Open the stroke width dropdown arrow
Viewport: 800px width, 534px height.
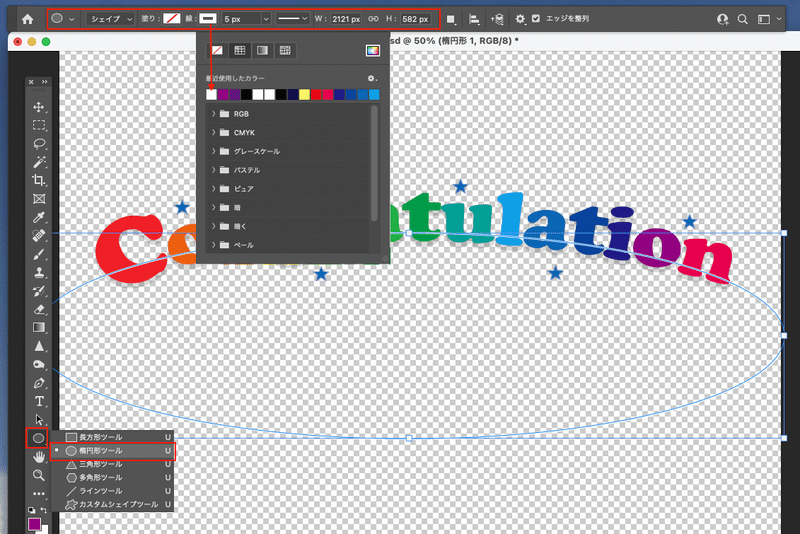pos(266,19)
